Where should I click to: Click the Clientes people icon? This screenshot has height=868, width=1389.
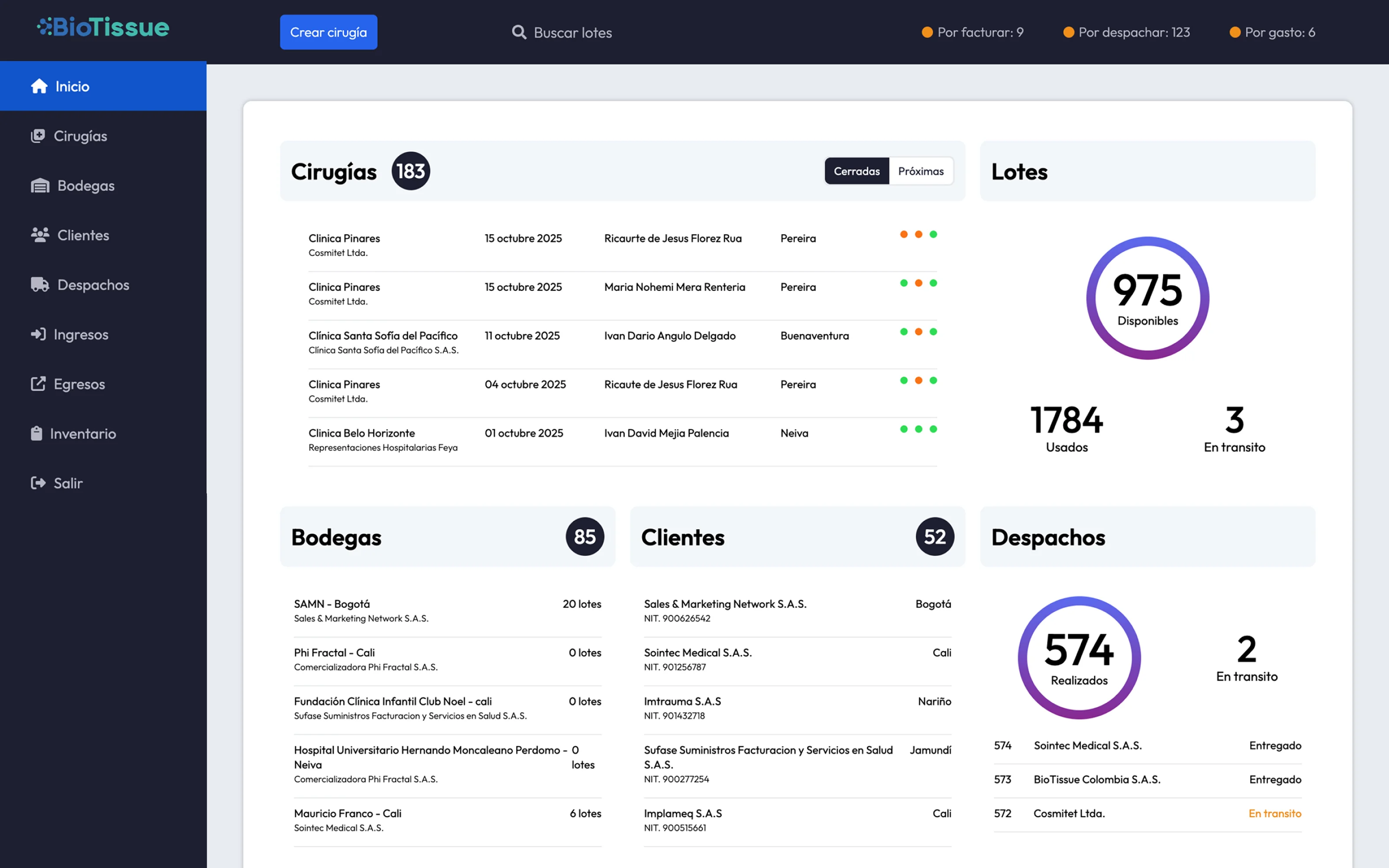click(39, 235)
